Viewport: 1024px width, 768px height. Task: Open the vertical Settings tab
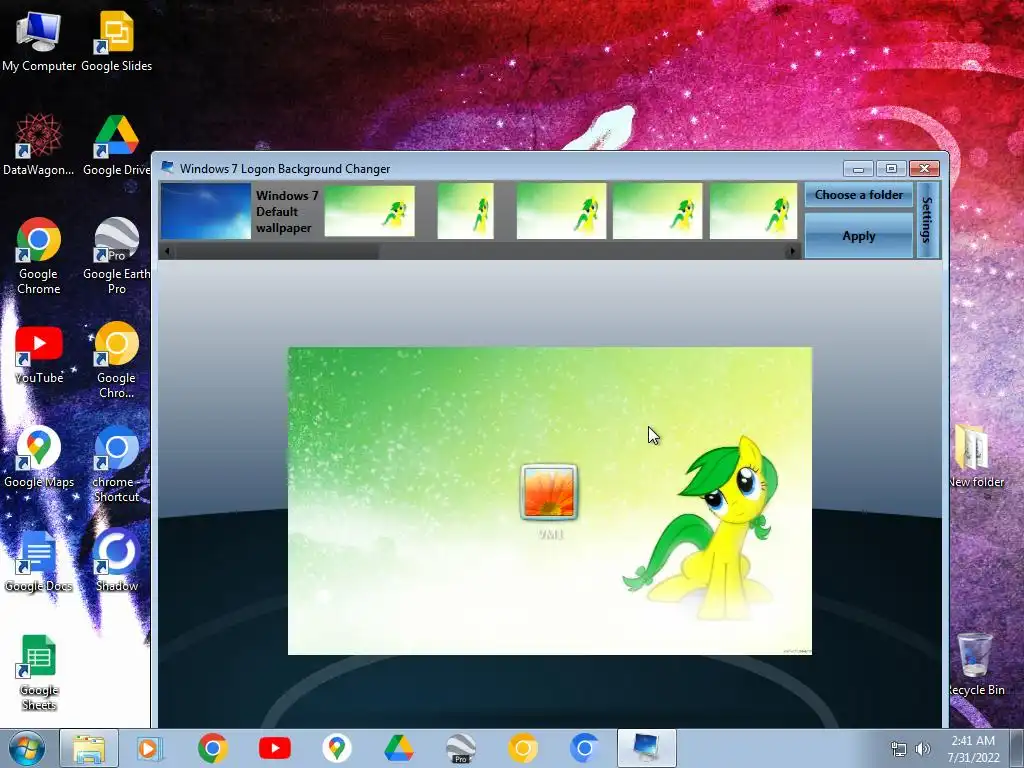point(927,220)
